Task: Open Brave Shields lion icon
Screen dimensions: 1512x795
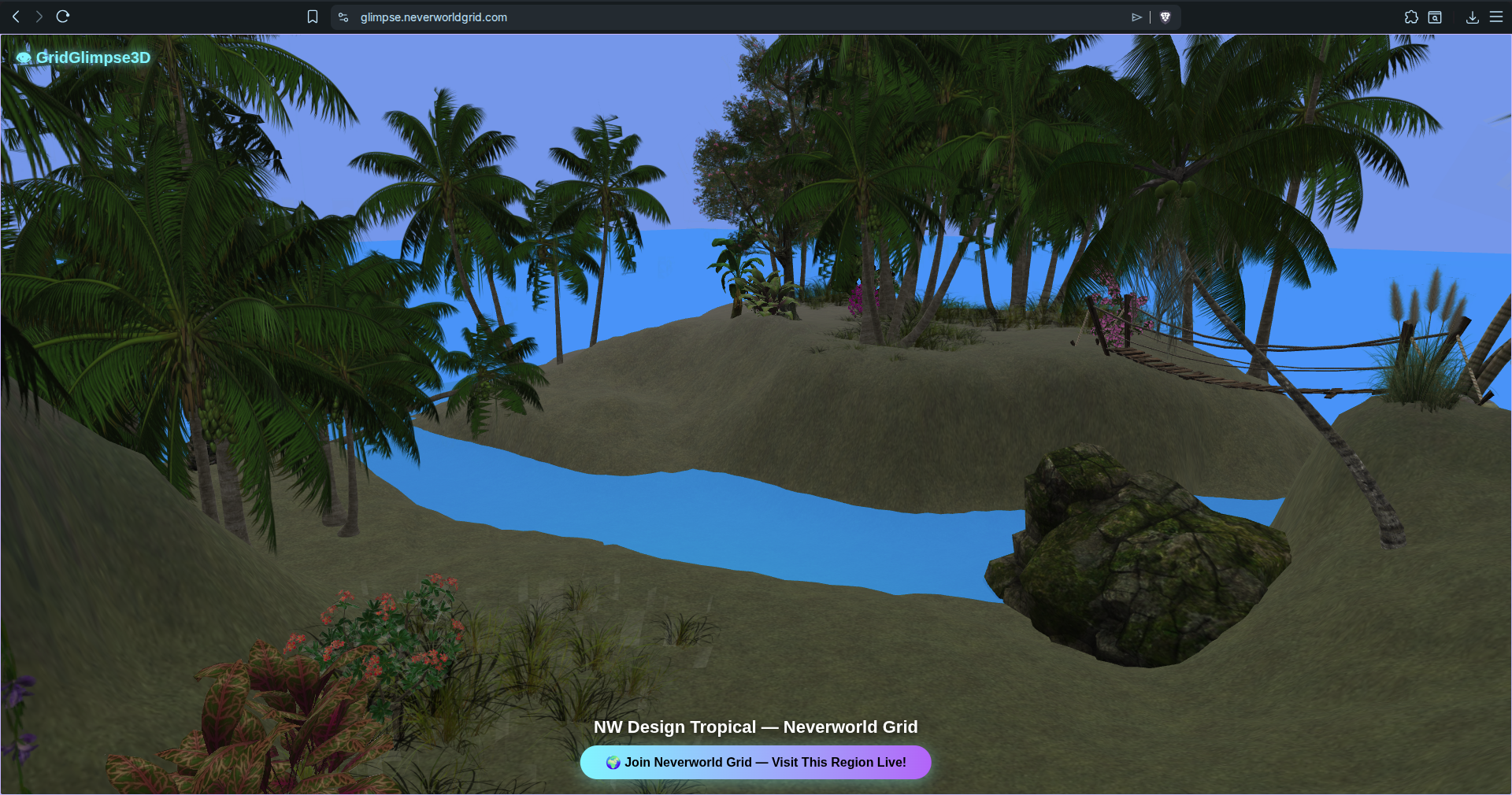Action: pos(1165,17)
